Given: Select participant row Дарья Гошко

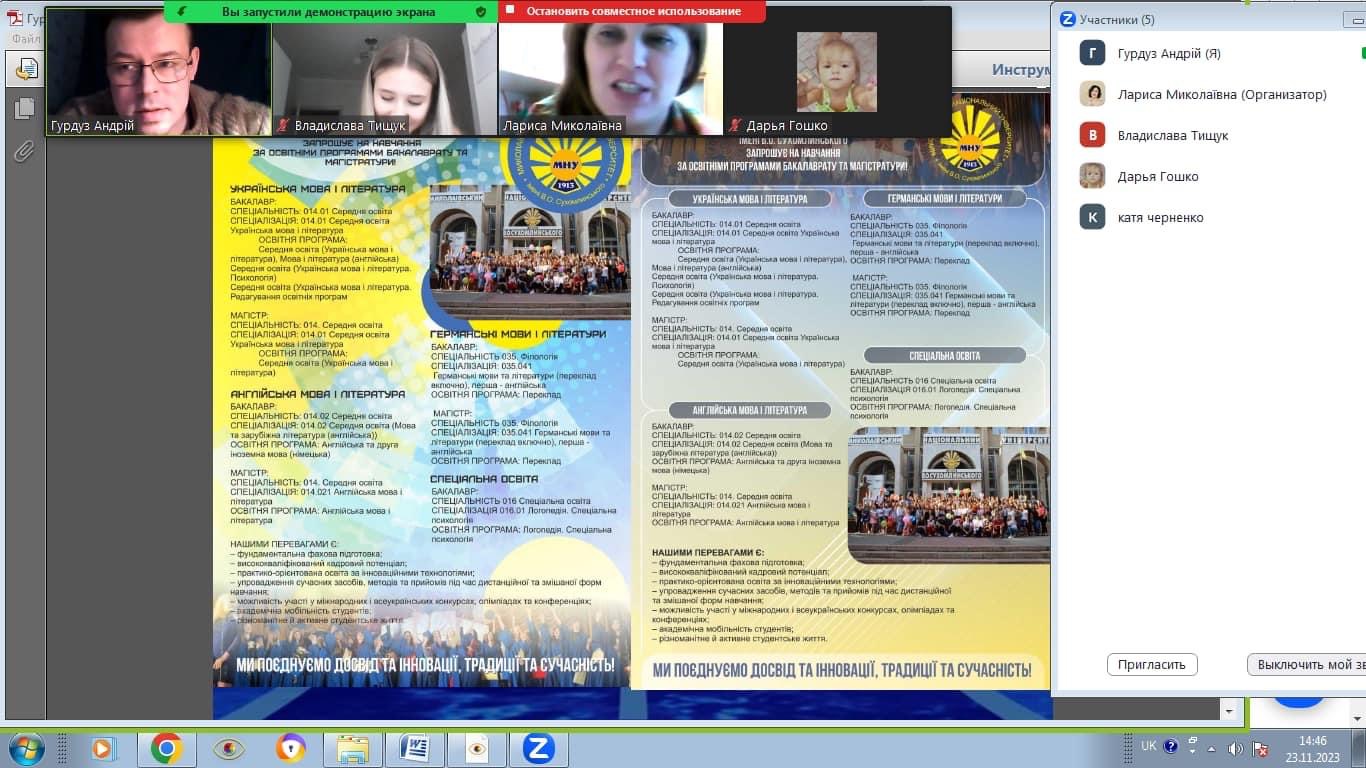Looking at the screenshot, I should [x=1212, y=176].
